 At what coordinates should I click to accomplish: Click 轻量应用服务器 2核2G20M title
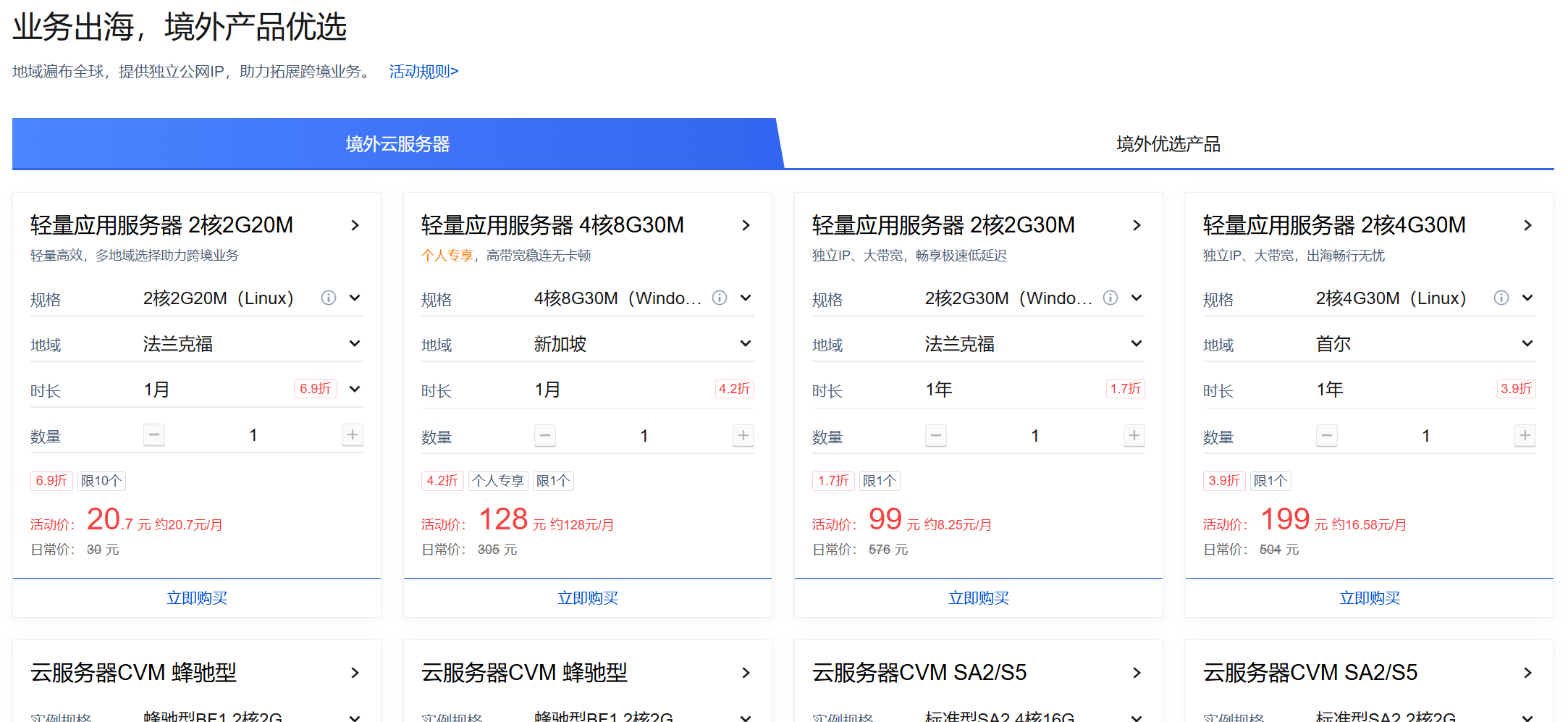161,225
